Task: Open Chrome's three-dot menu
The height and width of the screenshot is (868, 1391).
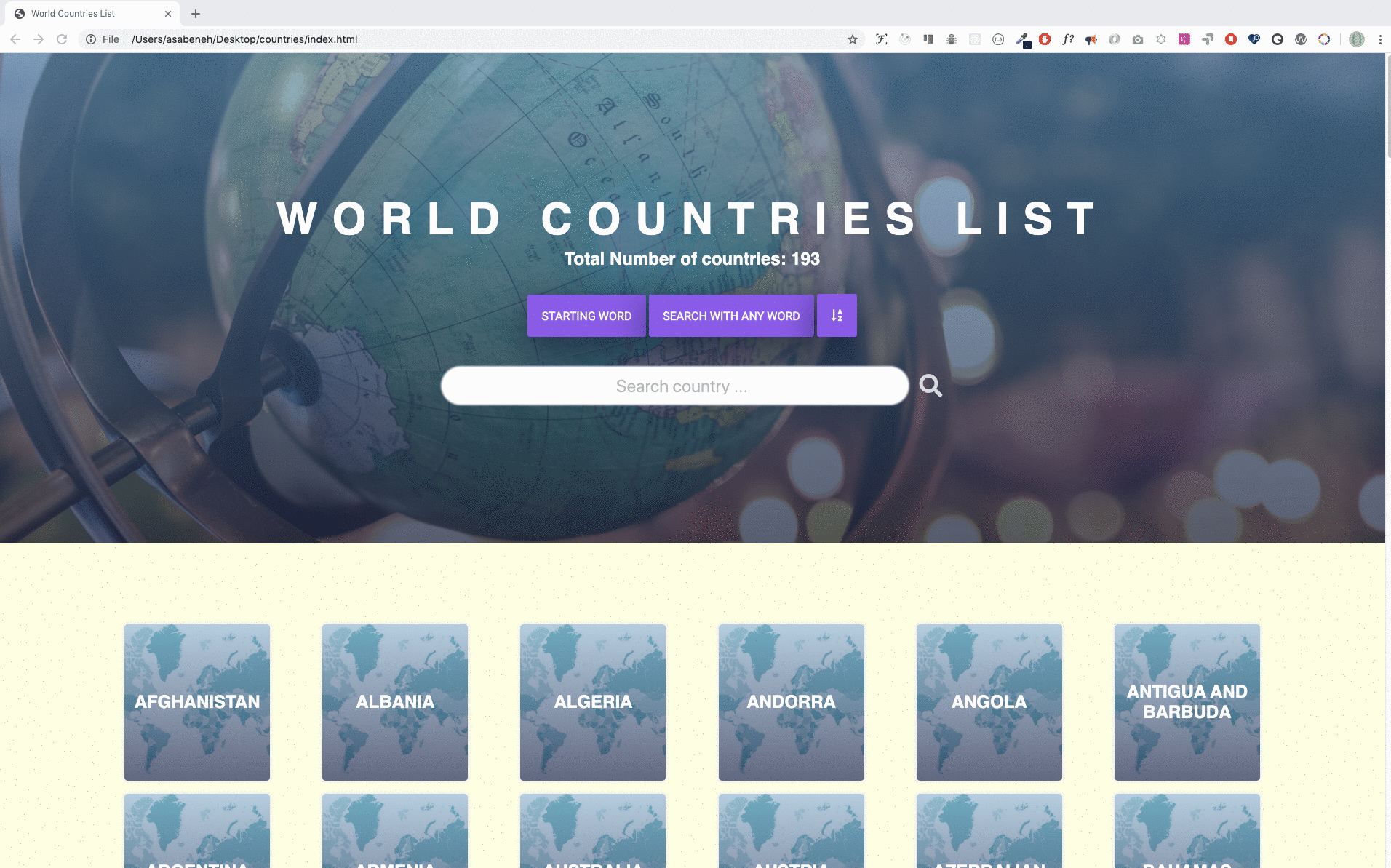Action: tap(1380, 39)
